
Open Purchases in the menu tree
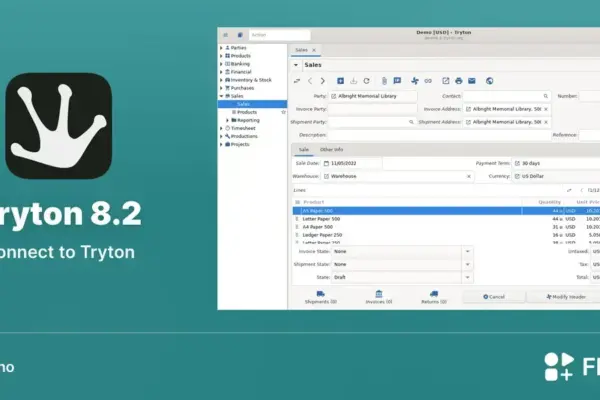(x=242, y=88)
